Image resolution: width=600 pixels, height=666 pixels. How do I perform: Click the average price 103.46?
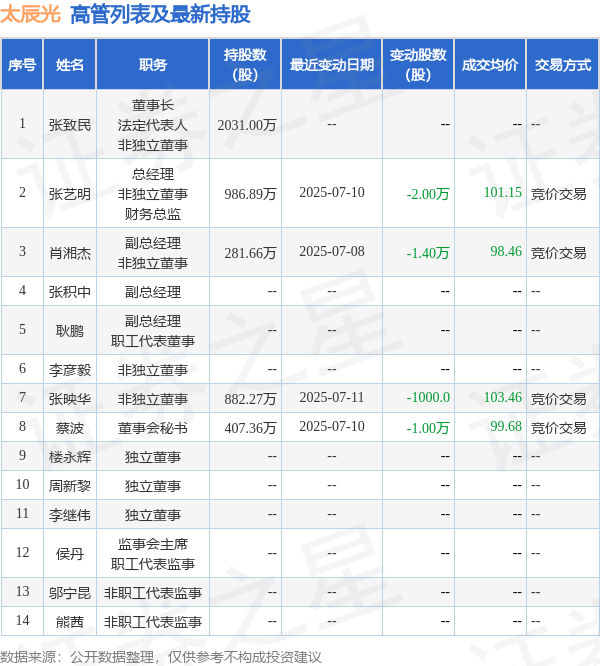pyautogui.click(x=503, y=397)
